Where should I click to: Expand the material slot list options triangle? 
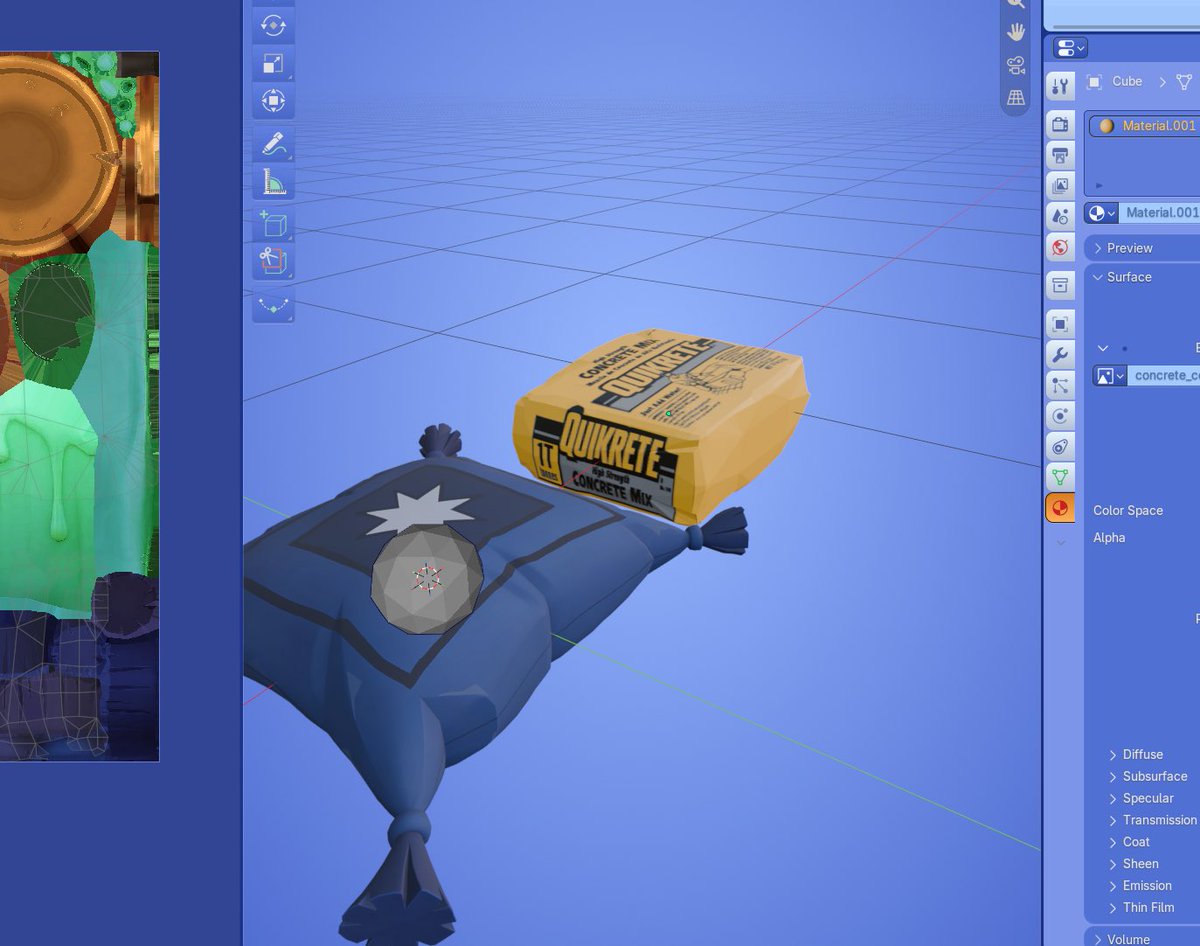point(1099,185)
